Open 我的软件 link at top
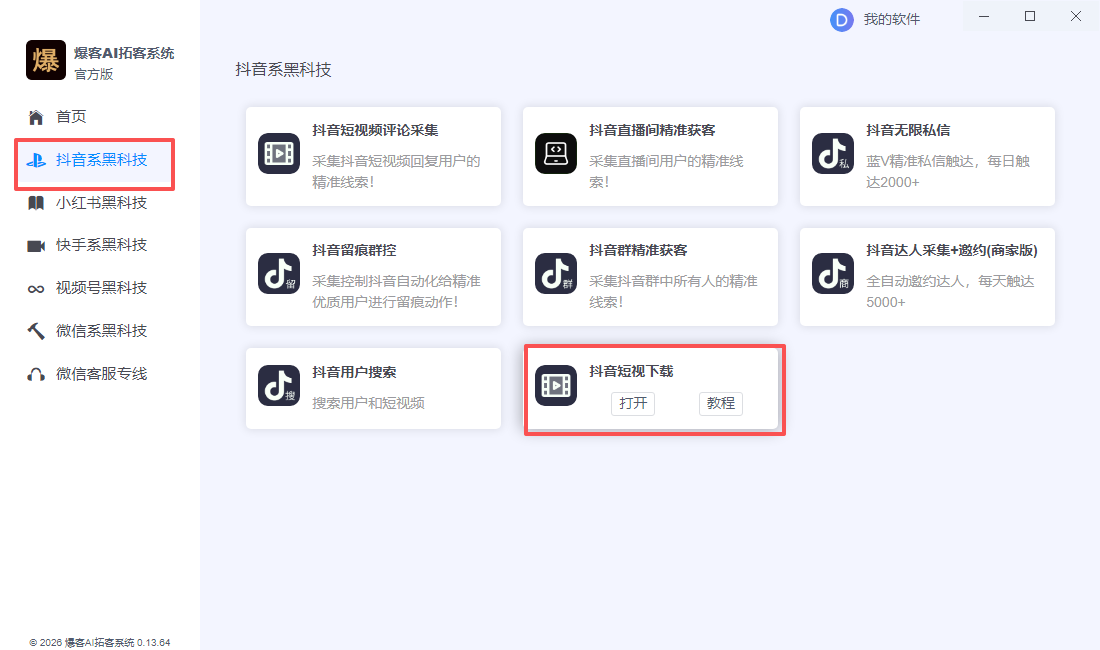This screenshot has width=1100, height=650. click(892, 20)
